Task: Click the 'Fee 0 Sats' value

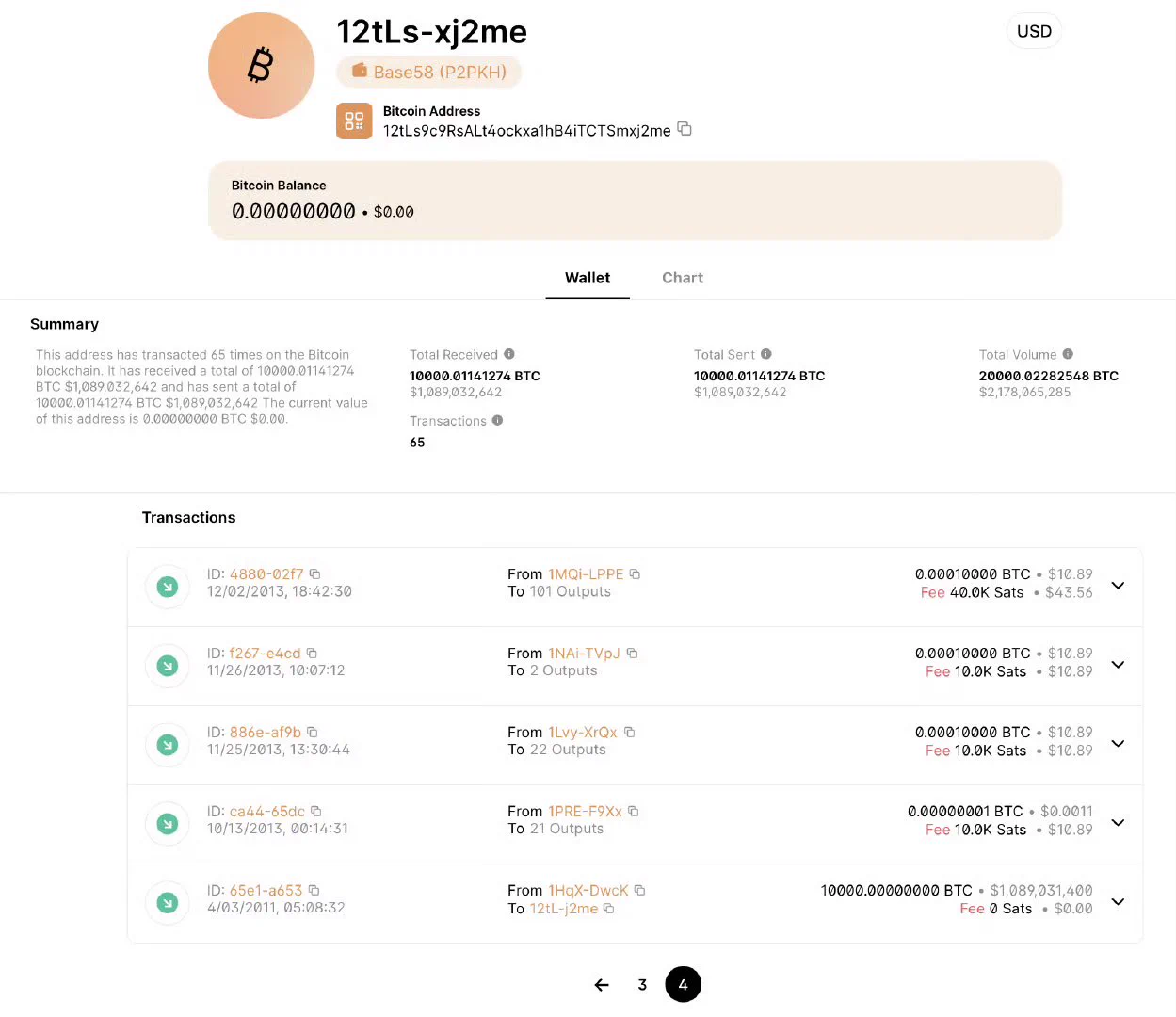Action: pos(996,909)
